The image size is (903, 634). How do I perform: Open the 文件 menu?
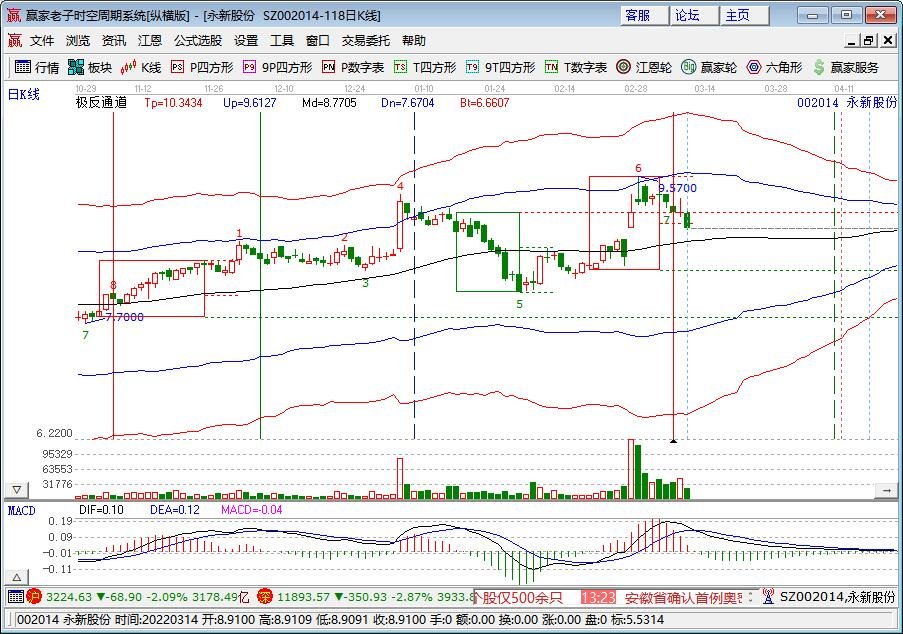pyautogui.click(x=42, y=40)
